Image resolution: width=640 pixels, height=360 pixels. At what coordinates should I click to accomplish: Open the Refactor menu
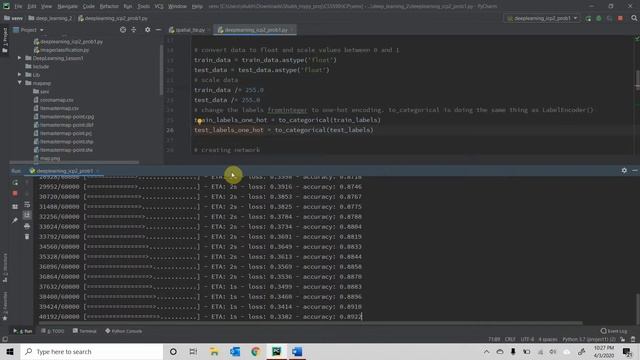(109, 7)
